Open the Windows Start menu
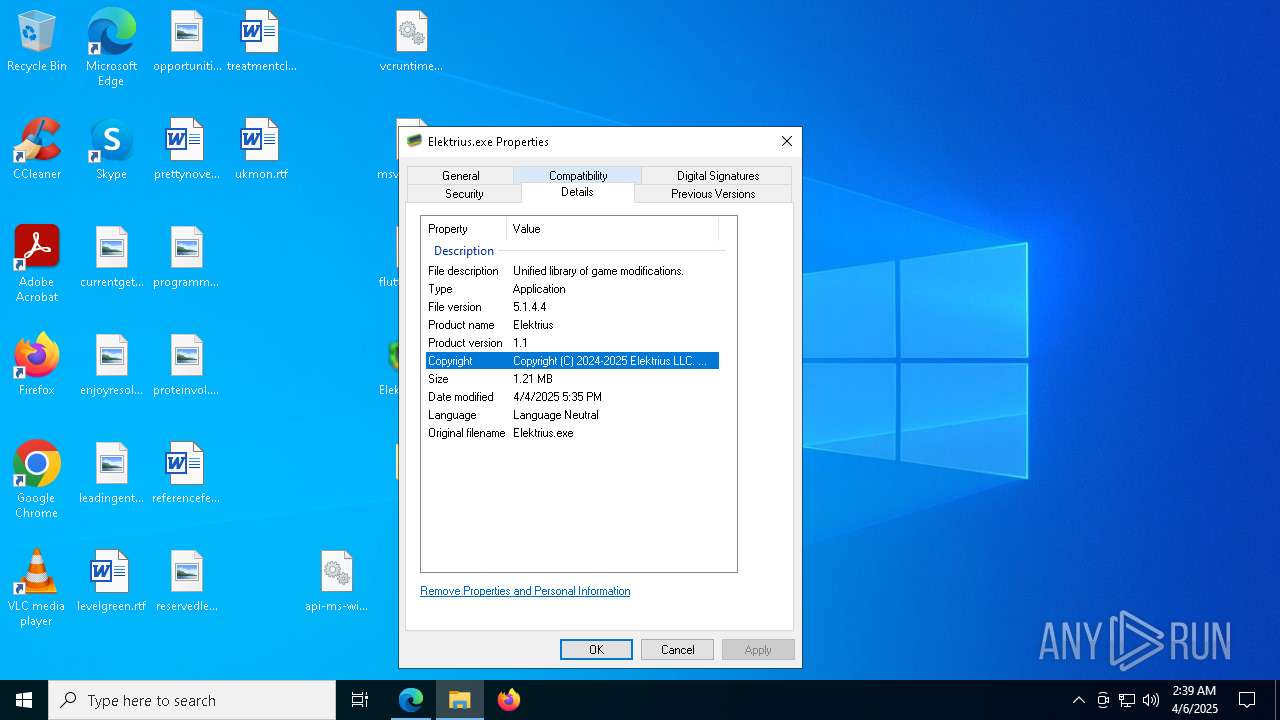Screen dimensions: 1280x720 tap(24, 700)
